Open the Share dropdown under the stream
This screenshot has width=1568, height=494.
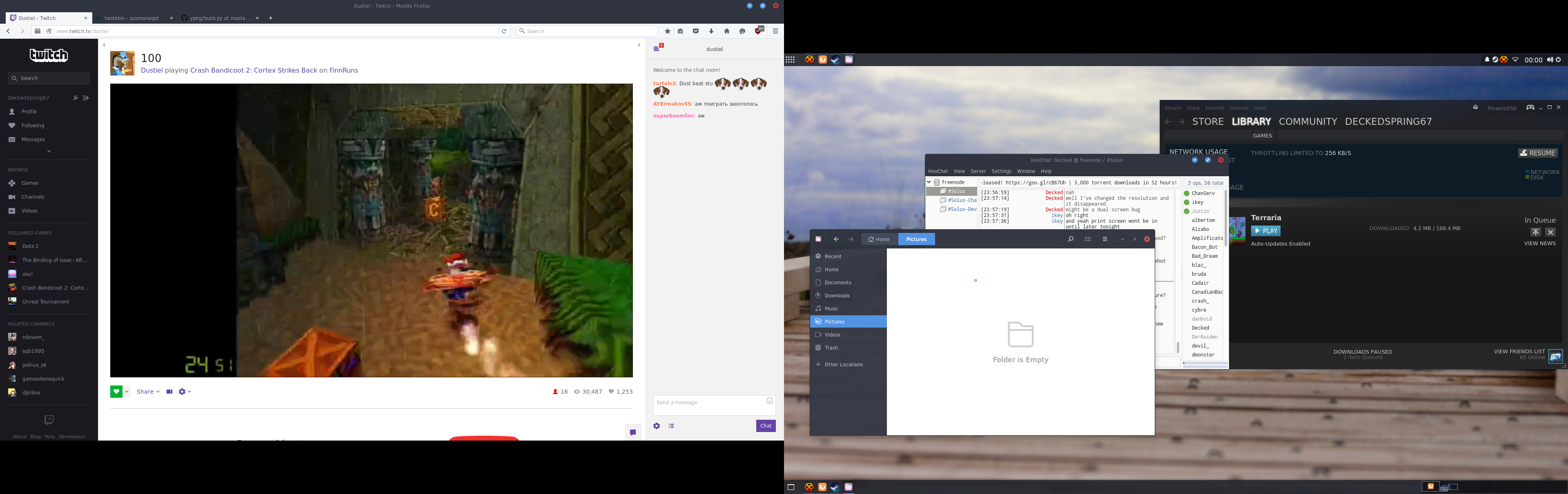click(148, 392)
